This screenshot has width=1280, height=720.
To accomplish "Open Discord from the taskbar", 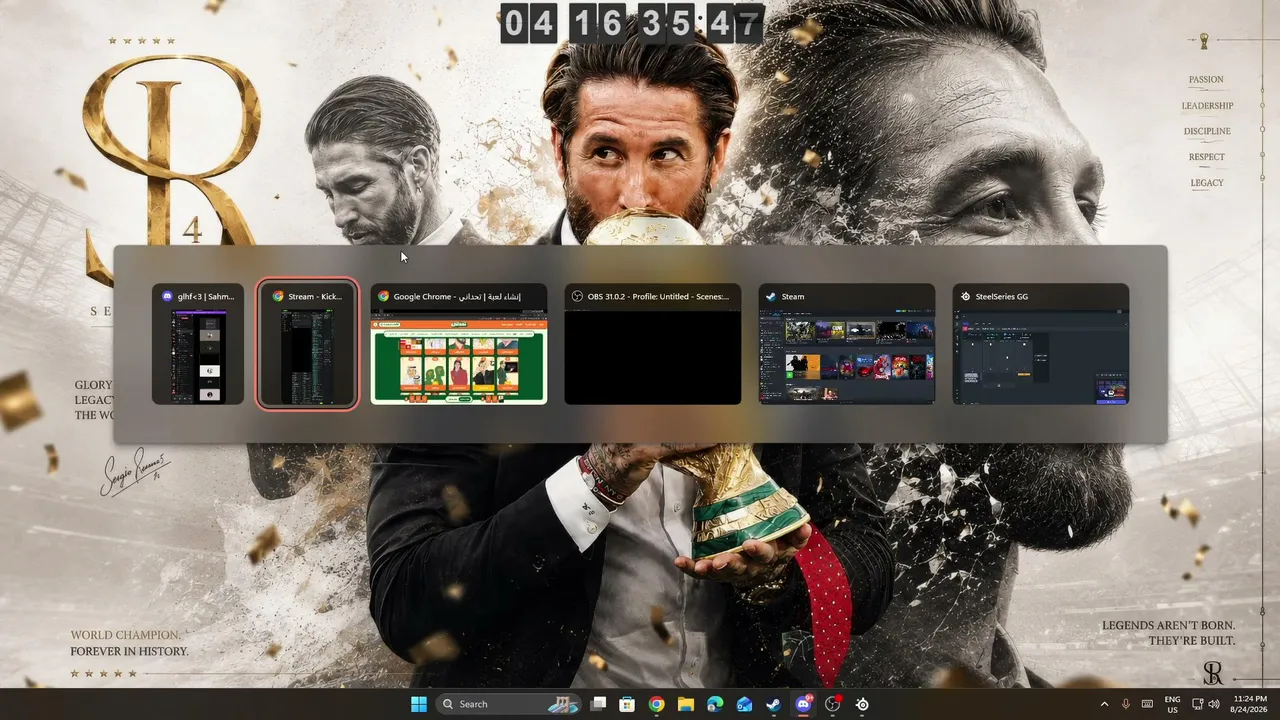I will (x=803, y=704).
